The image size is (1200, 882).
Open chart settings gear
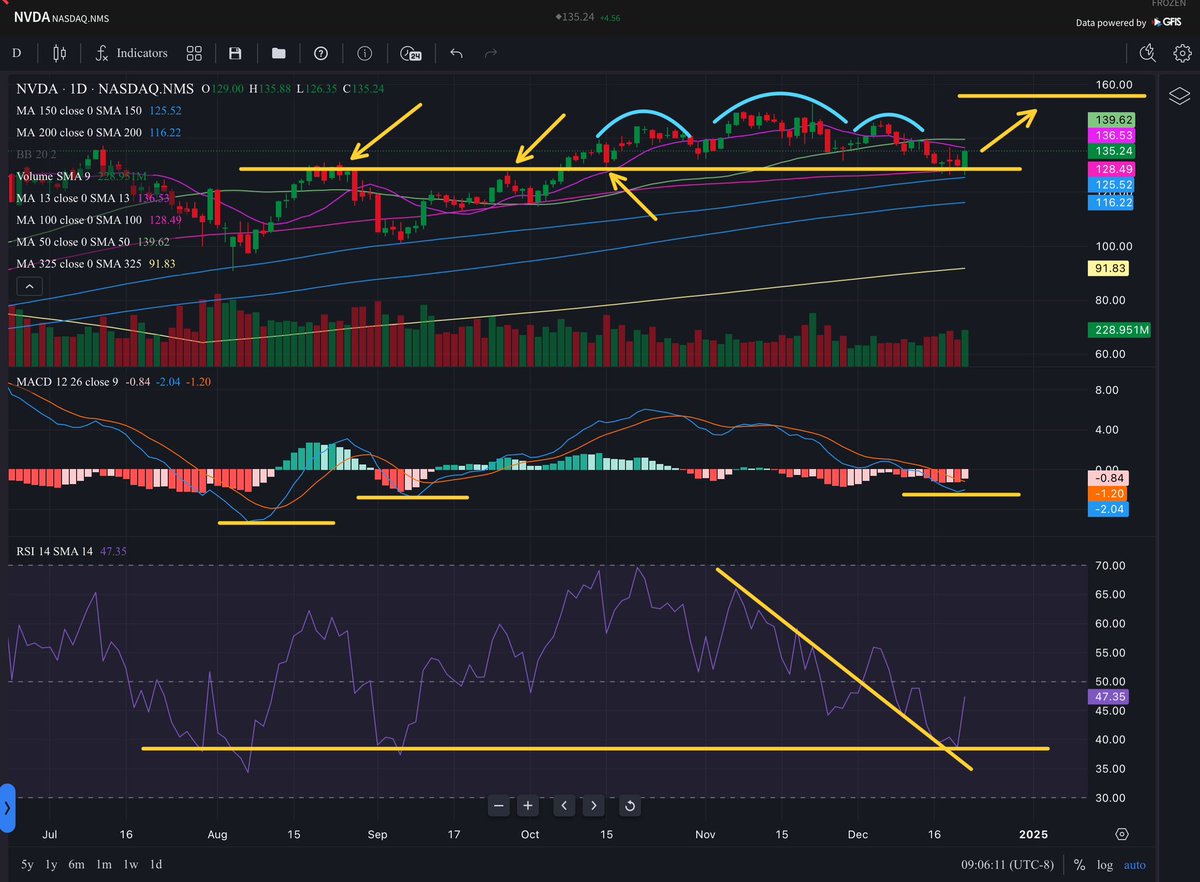tap(1181, 53)
